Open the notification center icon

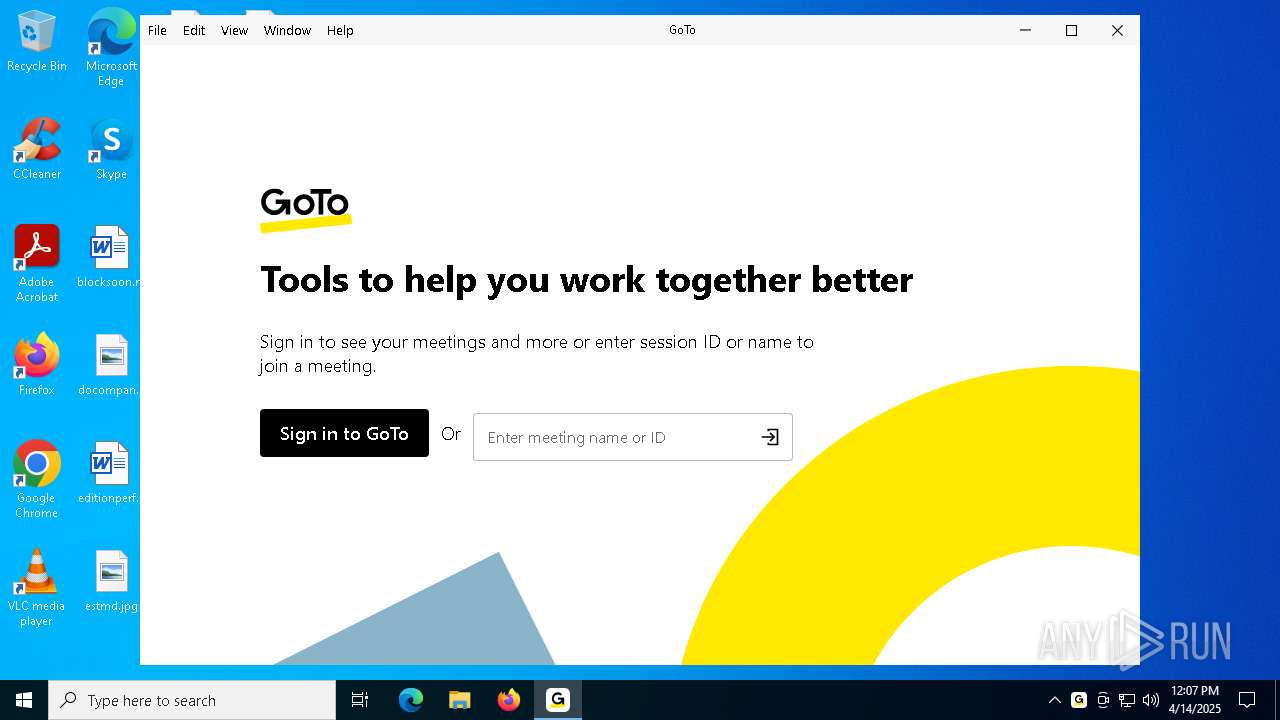pos(1247,700)
